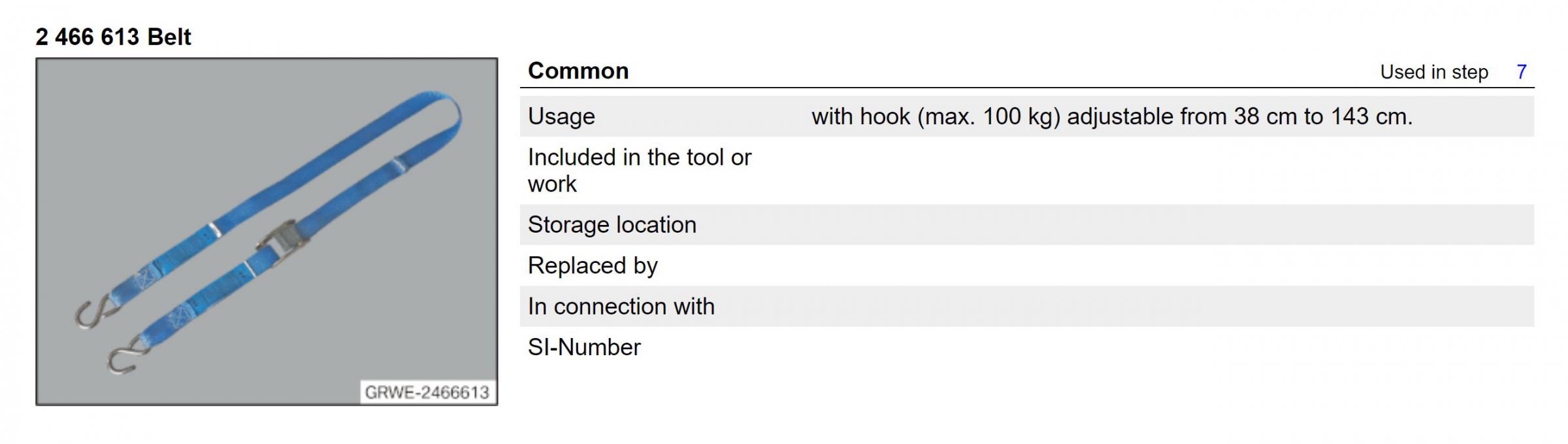This screenshot has width=1568, height=444.
Task: Click the GRWE-2466613 image caption
Action: tap(427, 392)
